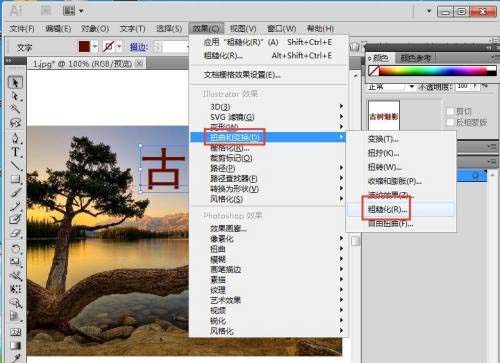Screen dimensions: 500x363
Task: Select the Rectangle tool
Action: (15, 179)
